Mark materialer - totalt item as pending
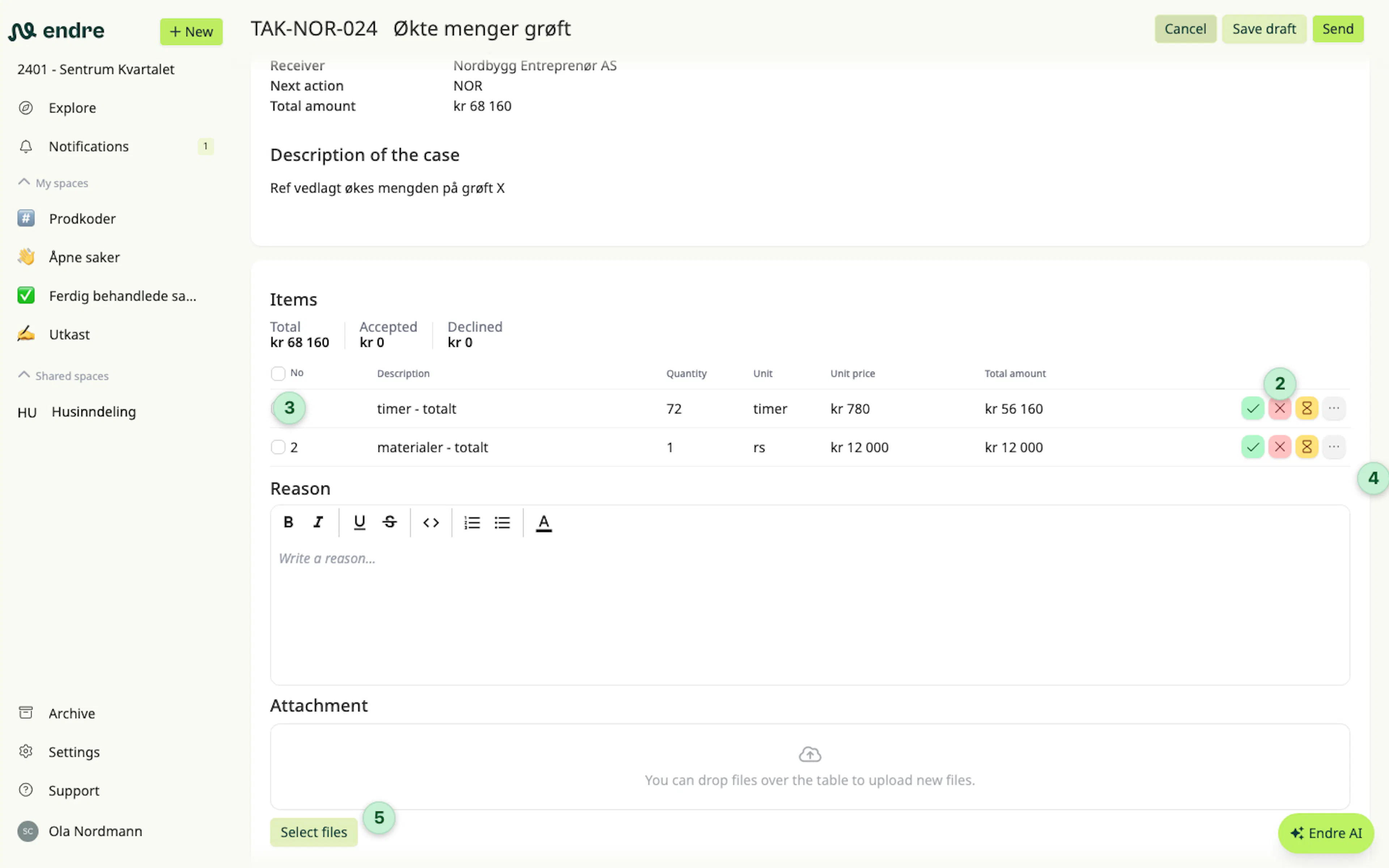1389x868 pixels. 1307,447
